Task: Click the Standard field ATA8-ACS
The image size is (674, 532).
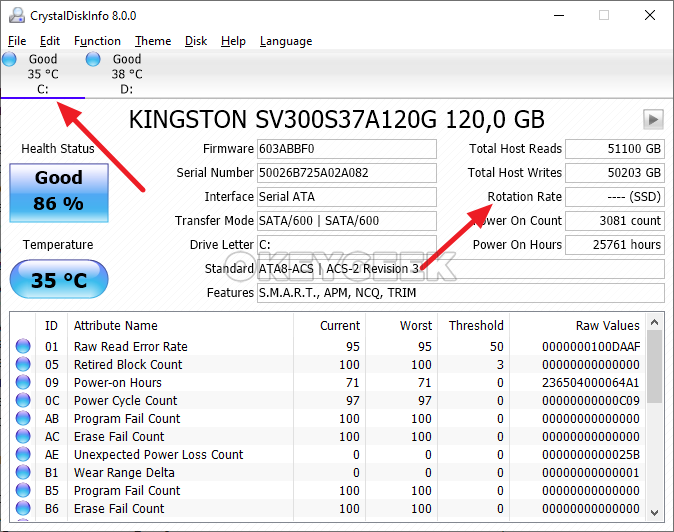Action: [461, 269]
